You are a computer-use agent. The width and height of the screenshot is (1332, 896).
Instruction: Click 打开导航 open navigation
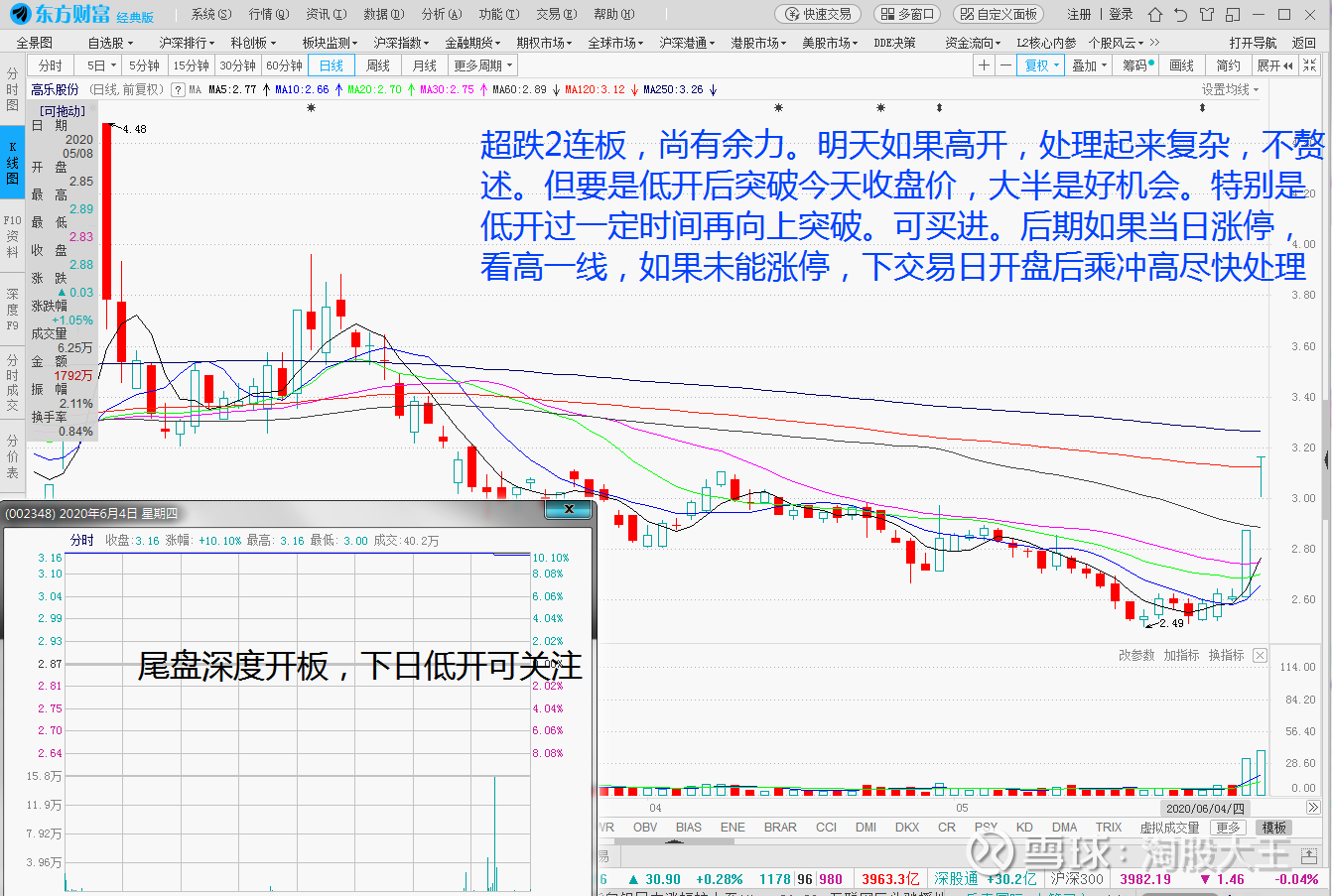click(1253, 43)
